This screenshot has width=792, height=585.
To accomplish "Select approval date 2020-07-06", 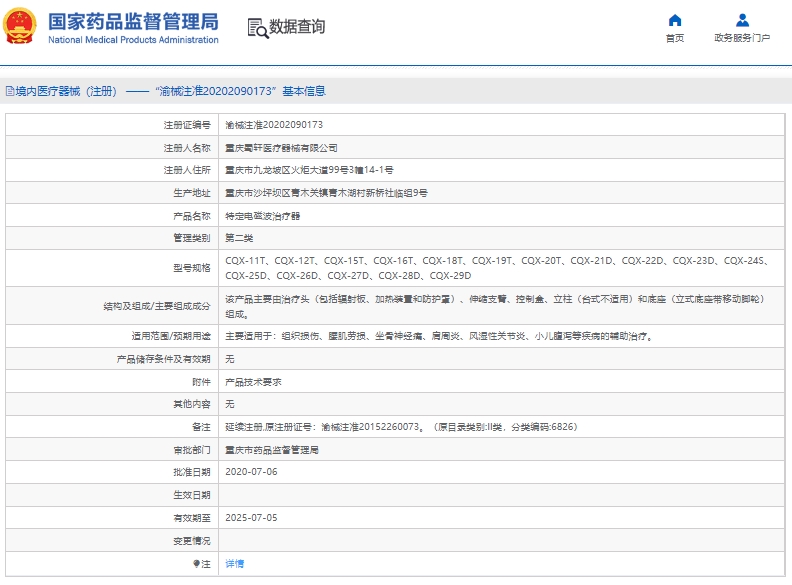I will (x=251, y=472).
